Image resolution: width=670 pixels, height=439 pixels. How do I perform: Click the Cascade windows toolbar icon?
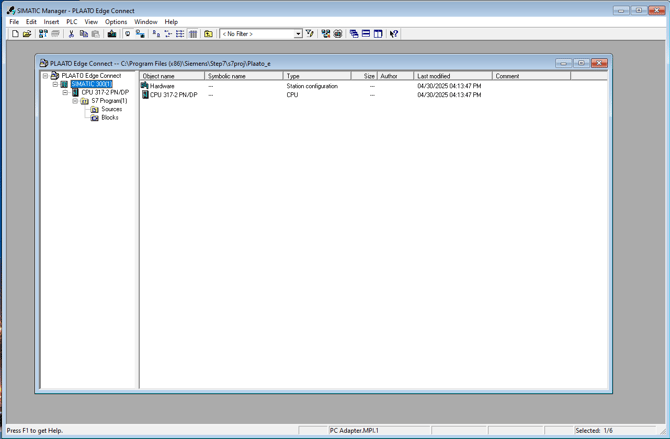[x=354, y=34]
